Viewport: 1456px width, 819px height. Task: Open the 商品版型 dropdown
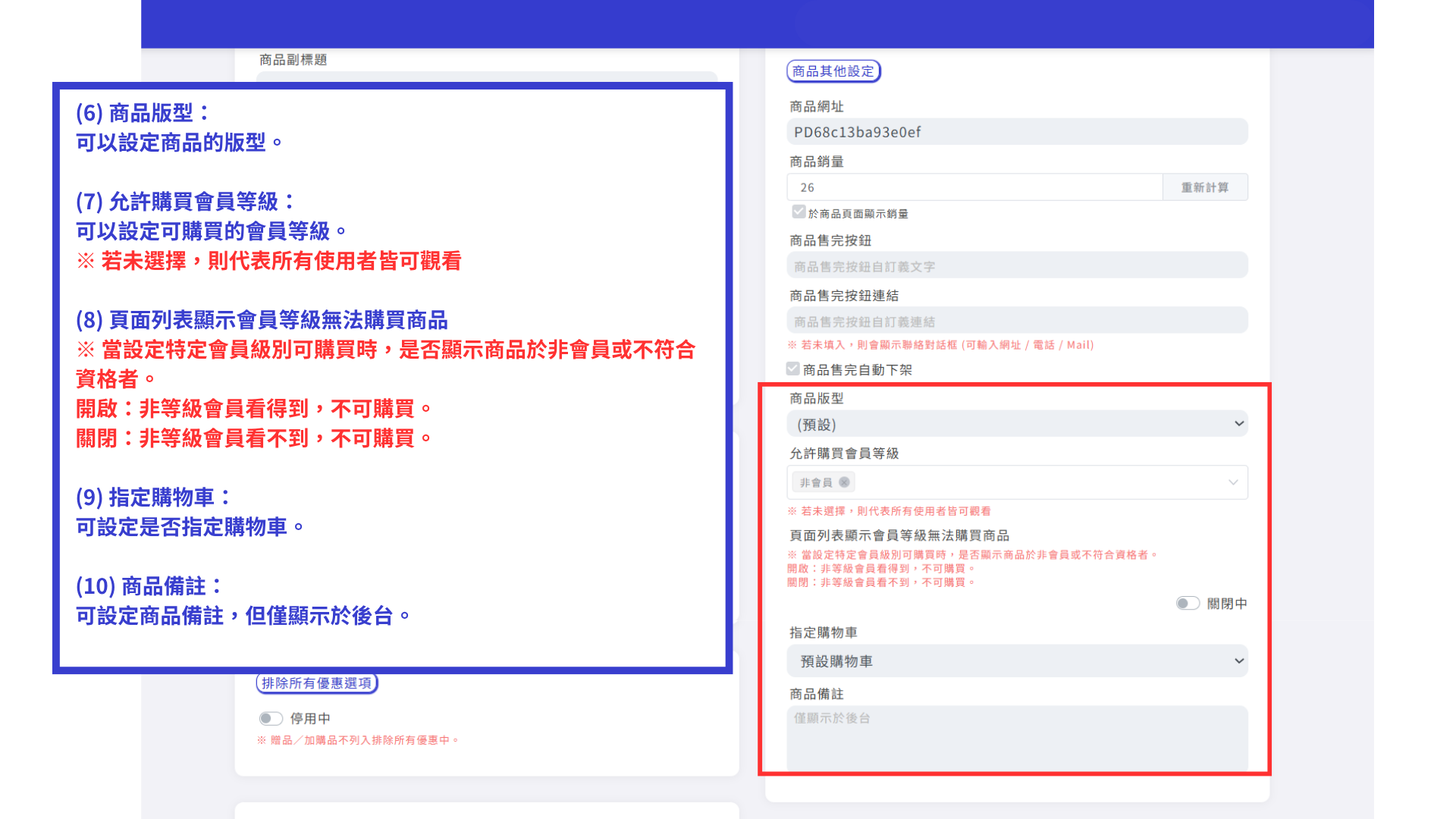tap(1017, 424)
